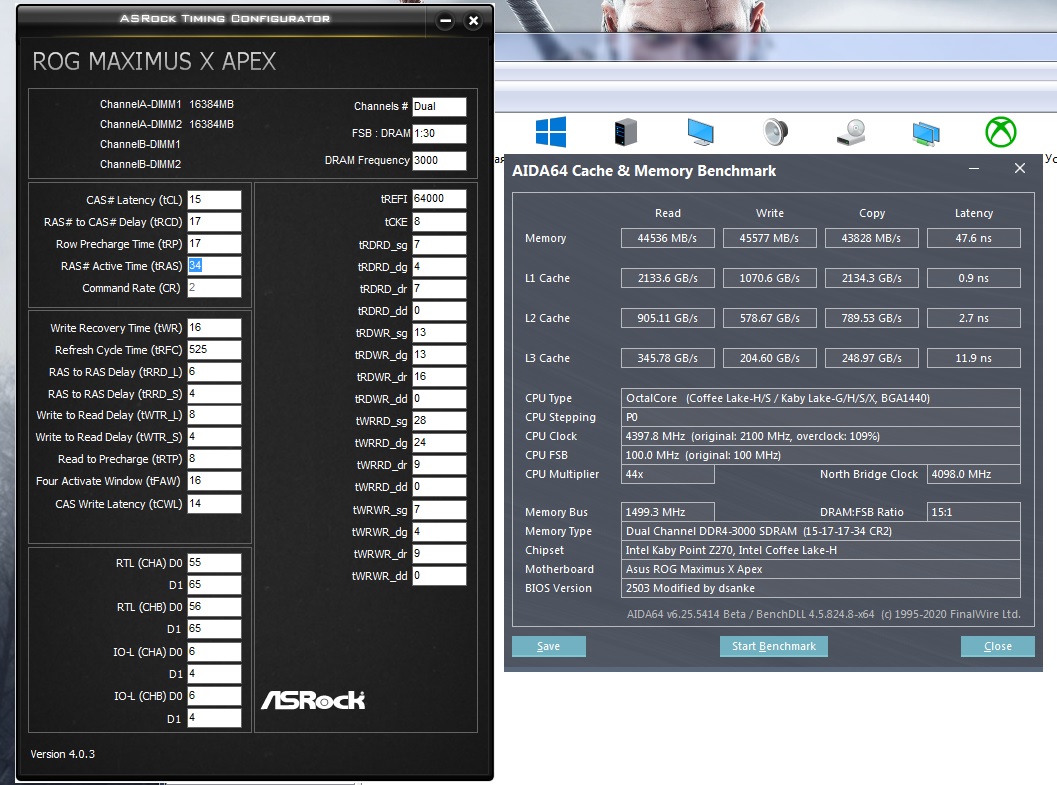
Task: Click the Windows logo icon in the background toolbar
Action: point(551,132)
